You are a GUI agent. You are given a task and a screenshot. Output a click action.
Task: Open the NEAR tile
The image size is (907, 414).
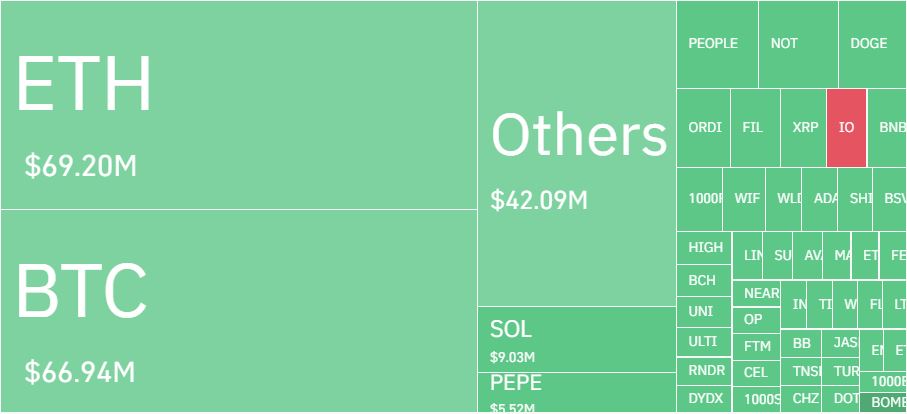(760, 293)
